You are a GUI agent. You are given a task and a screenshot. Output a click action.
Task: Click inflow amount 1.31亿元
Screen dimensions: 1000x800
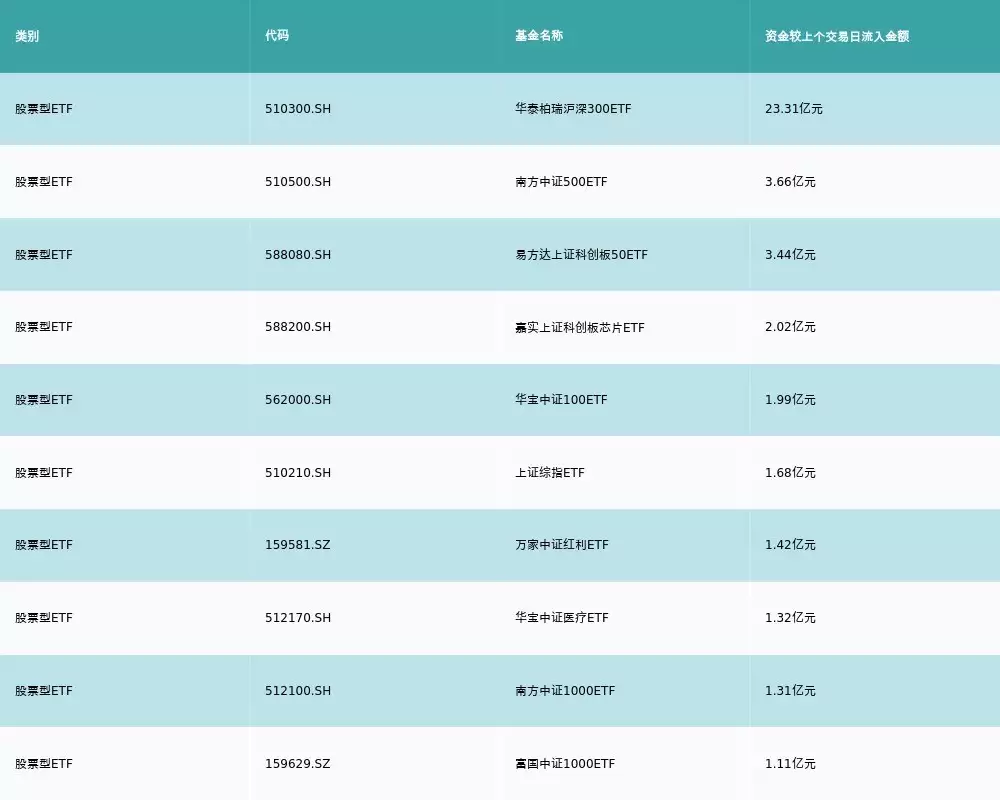click(790, 691)
